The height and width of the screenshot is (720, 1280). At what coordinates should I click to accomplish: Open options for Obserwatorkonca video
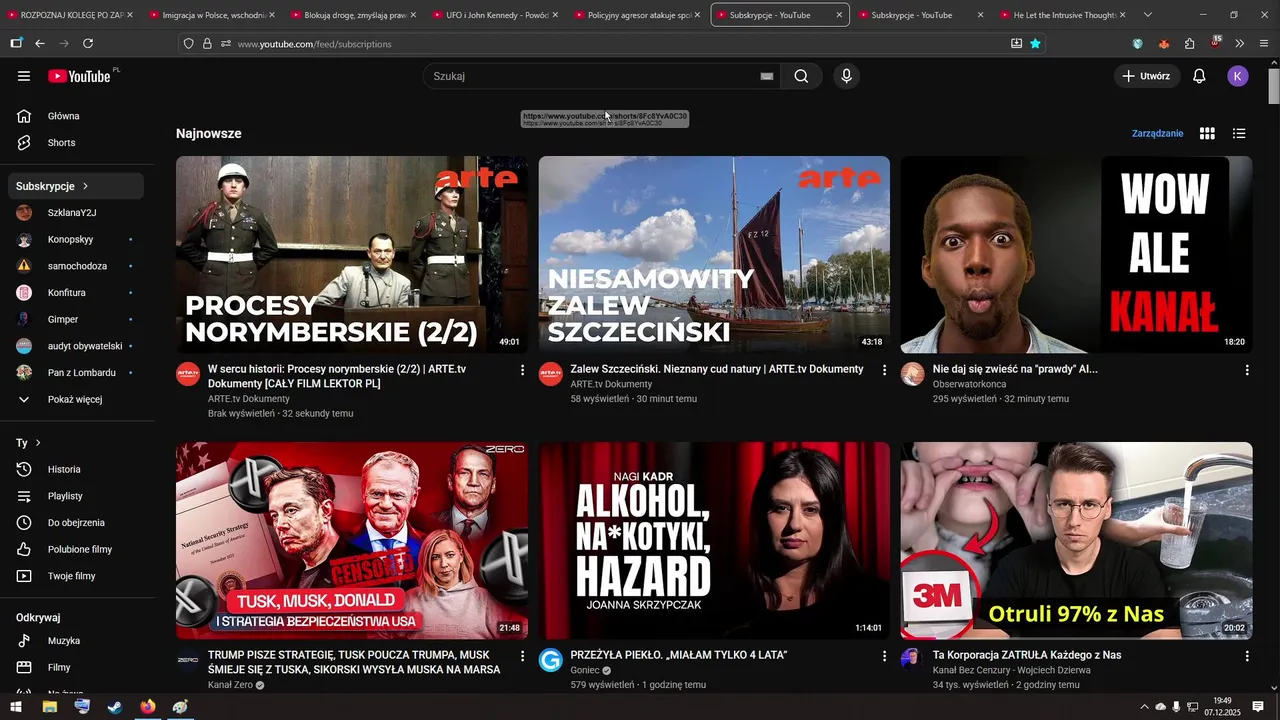point(1247,370)
